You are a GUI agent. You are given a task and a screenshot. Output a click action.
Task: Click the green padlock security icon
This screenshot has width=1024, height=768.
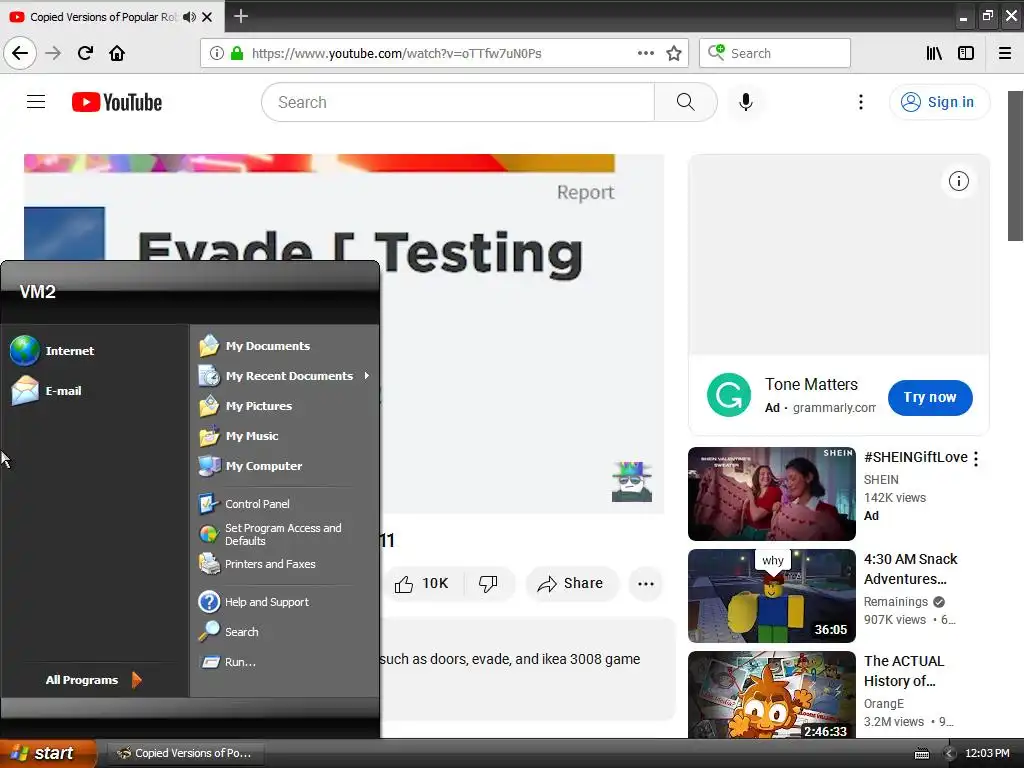(237, 53)
